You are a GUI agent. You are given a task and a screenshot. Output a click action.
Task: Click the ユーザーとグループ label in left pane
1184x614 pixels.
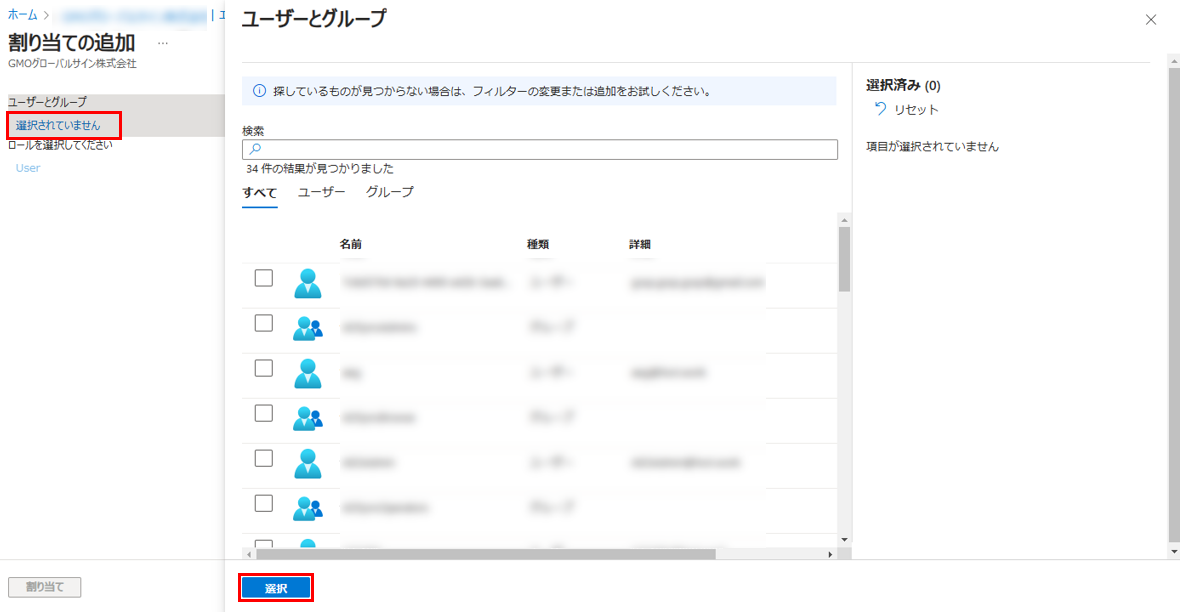tap(47, 101)
